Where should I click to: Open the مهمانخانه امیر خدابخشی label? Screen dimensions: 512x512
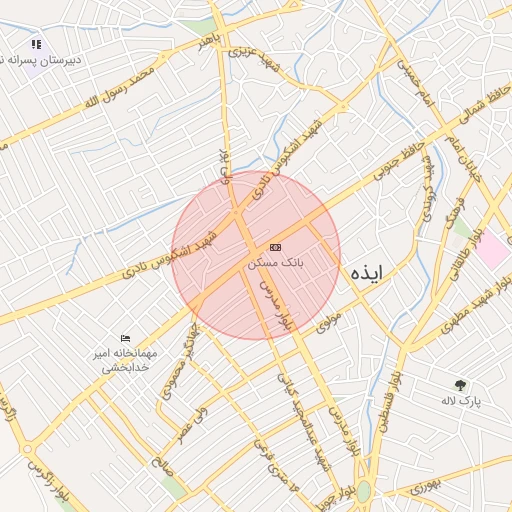click(125, 360)
